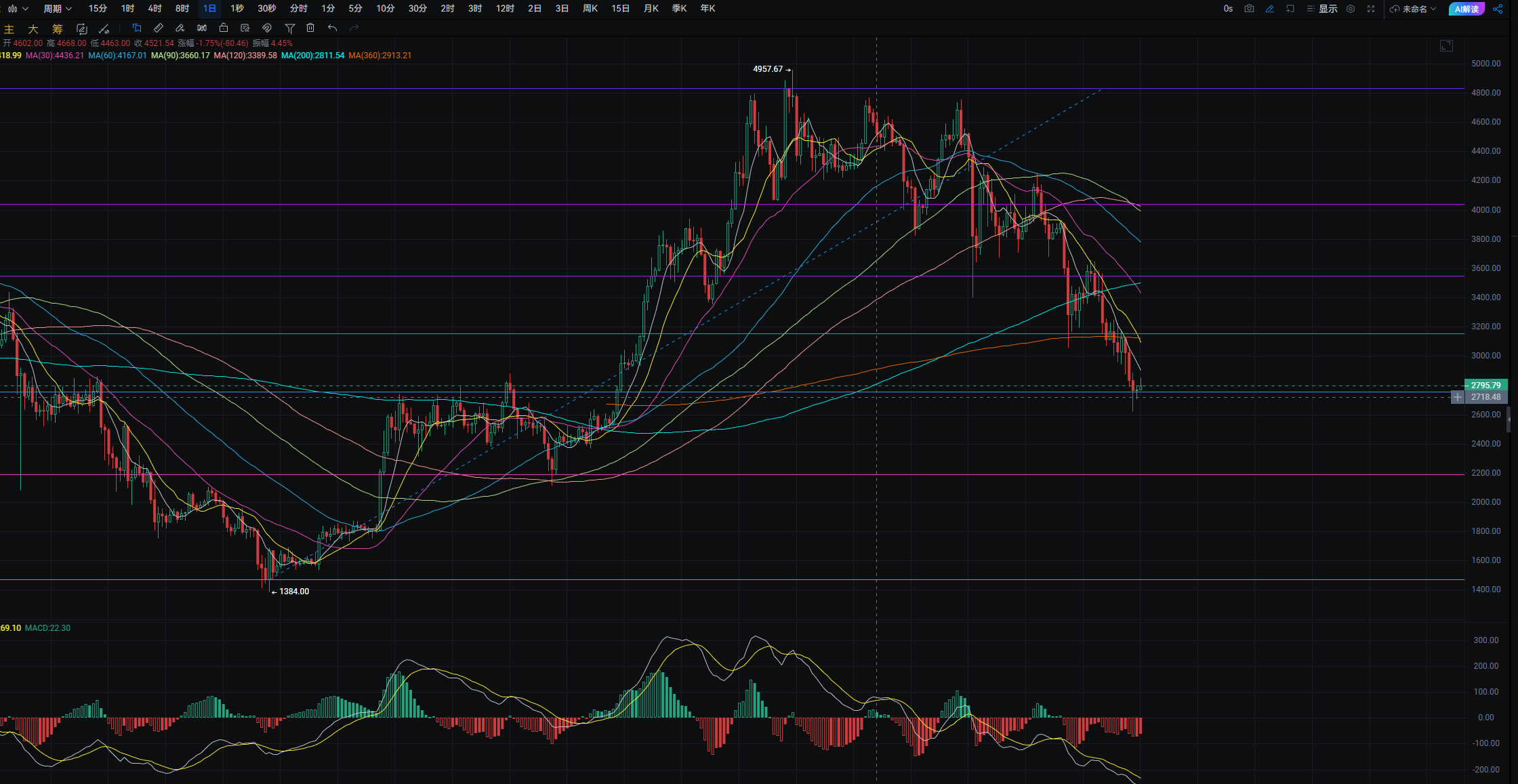The height and width of the screenshot is (784, 1518).
Task: Open the candlestick chart type dropdown
Action: pos(18,9)
